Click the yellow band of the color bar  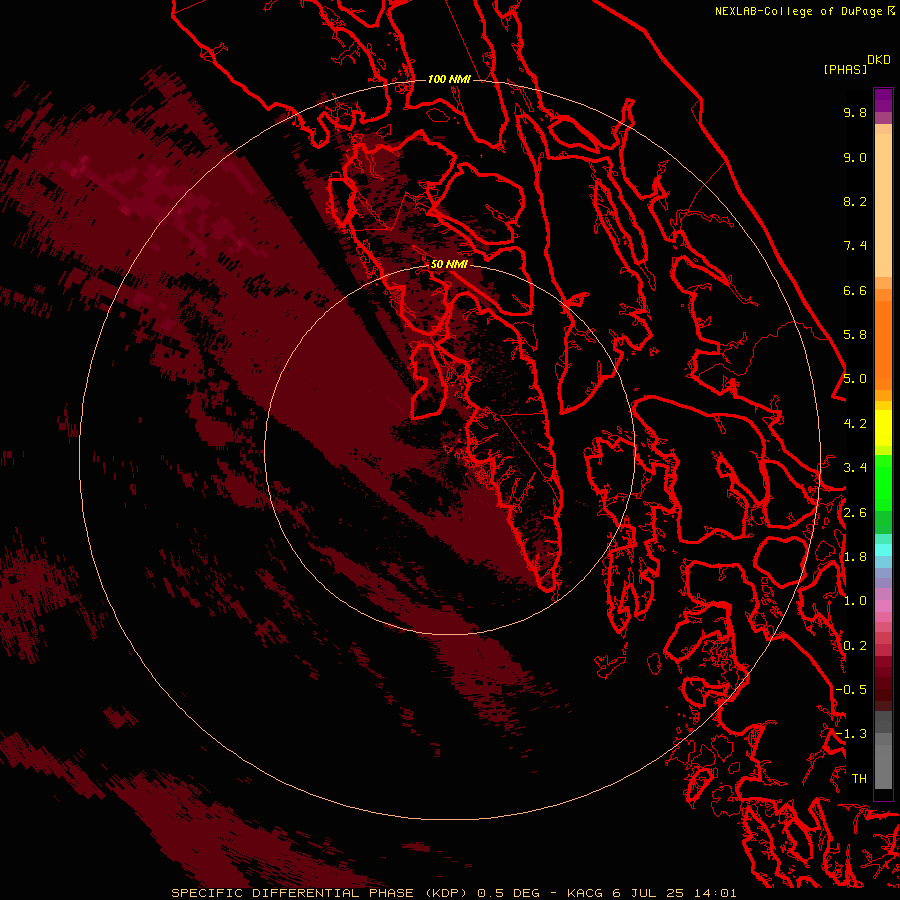[883, 427]
